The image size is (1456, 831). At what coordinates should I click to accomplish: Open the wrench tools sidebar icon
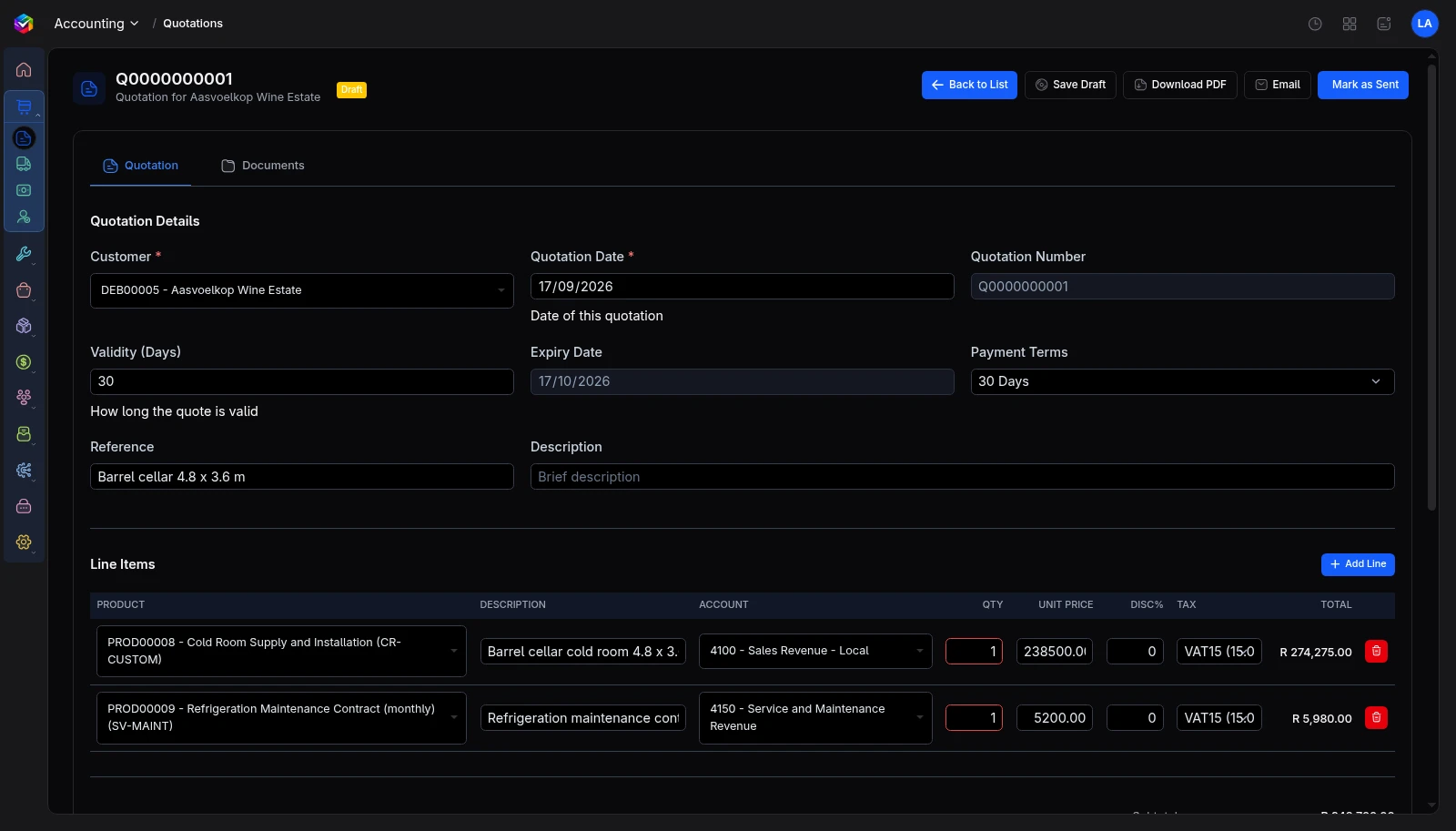pyautogui.click(x=24, y=254)
